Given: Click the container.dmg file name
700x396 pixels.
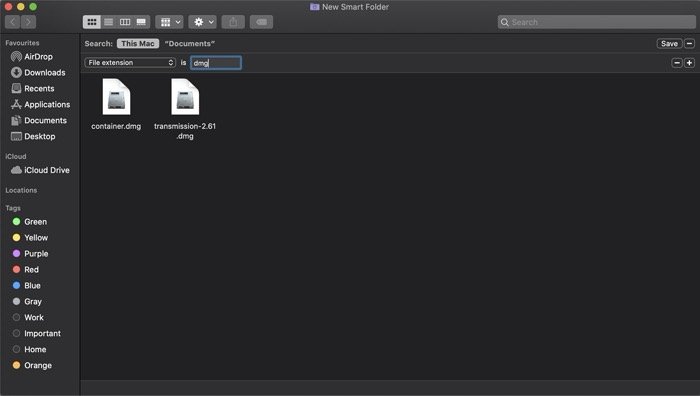Looking at the screenshot, I should (116, 126).
